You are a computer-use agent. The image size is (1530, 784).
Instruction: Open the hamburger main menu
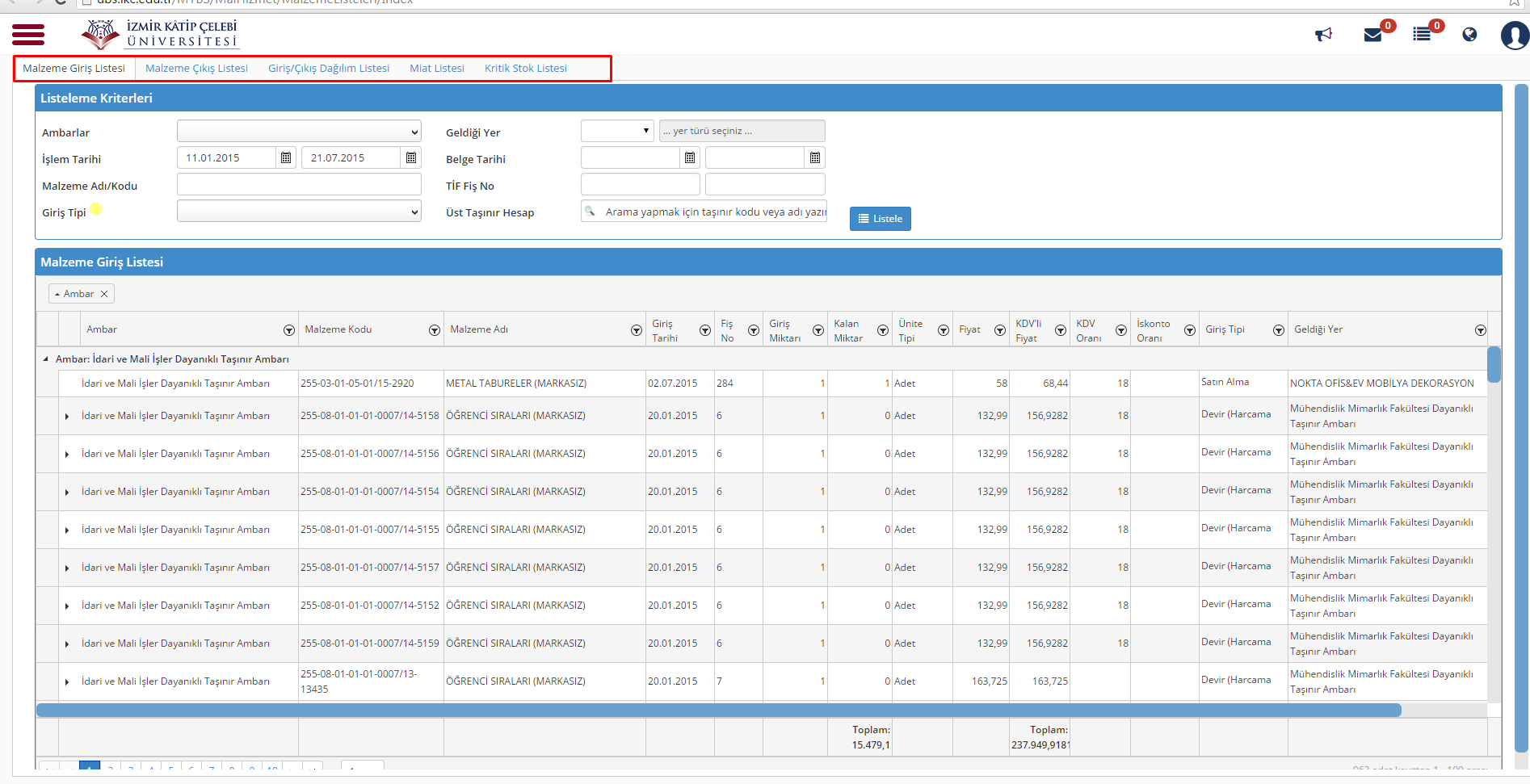[28, 34]
